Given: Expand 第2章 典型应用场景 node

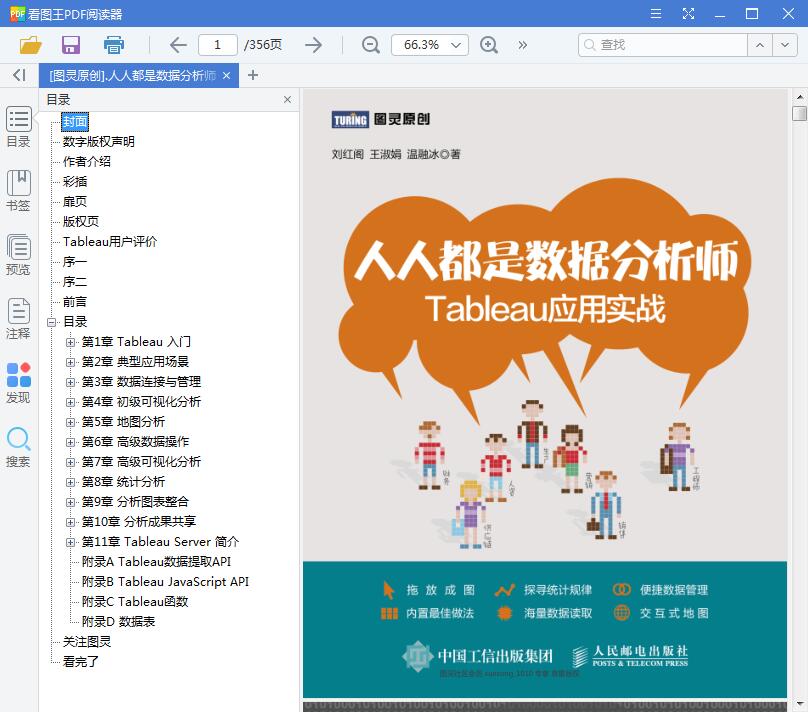Looking at the screenshot, I should point(70,362).
